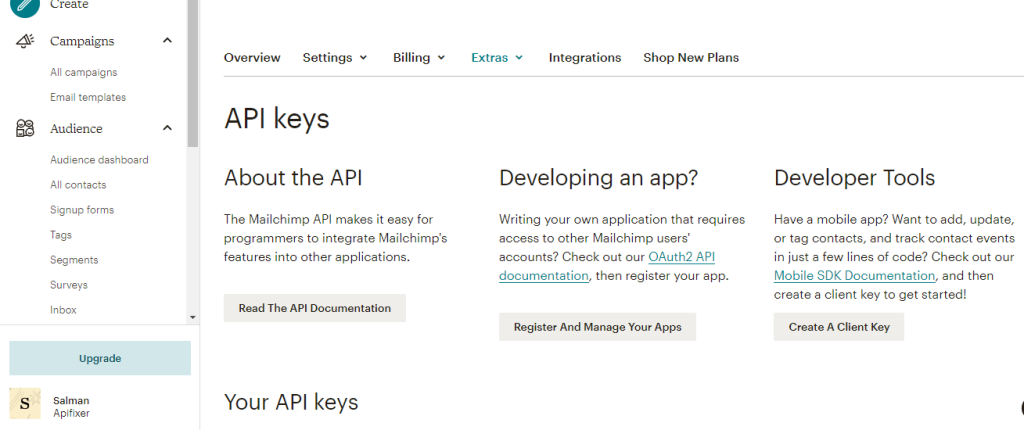Click the Campaigns megaphone icon
This screenshot has width=1024, height=430.
(26, 41)
